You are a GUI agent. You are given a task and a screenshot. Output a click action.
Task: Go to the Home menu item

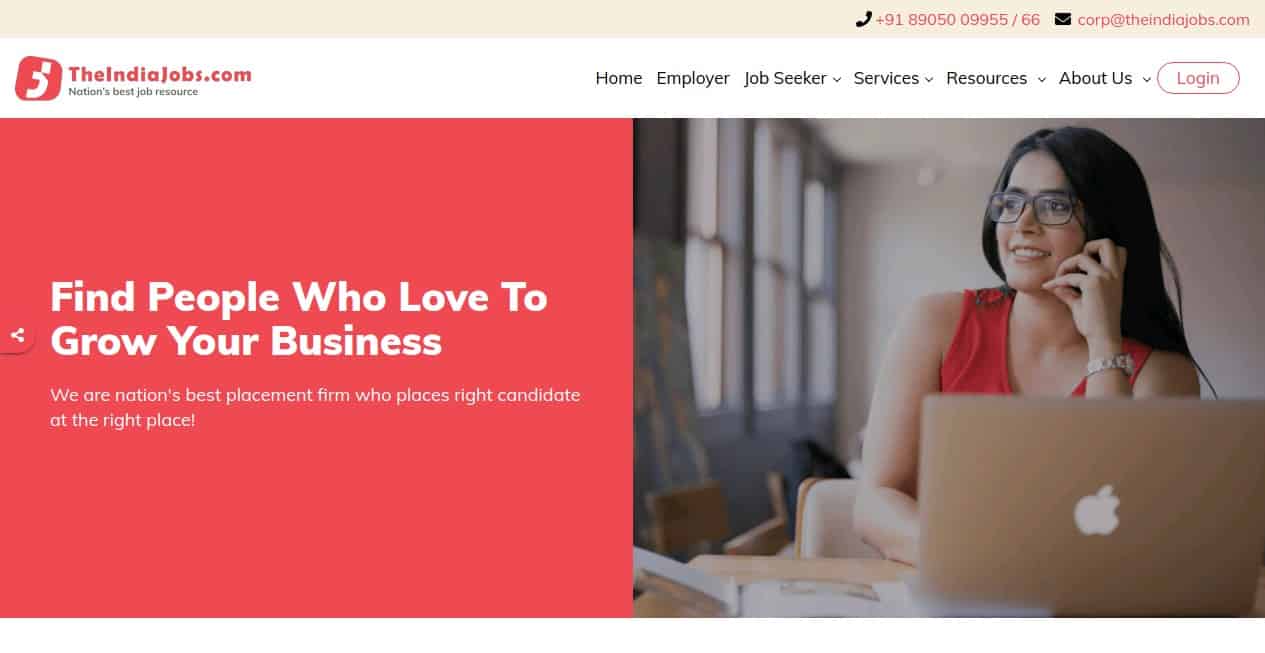[x=619, y=78]
